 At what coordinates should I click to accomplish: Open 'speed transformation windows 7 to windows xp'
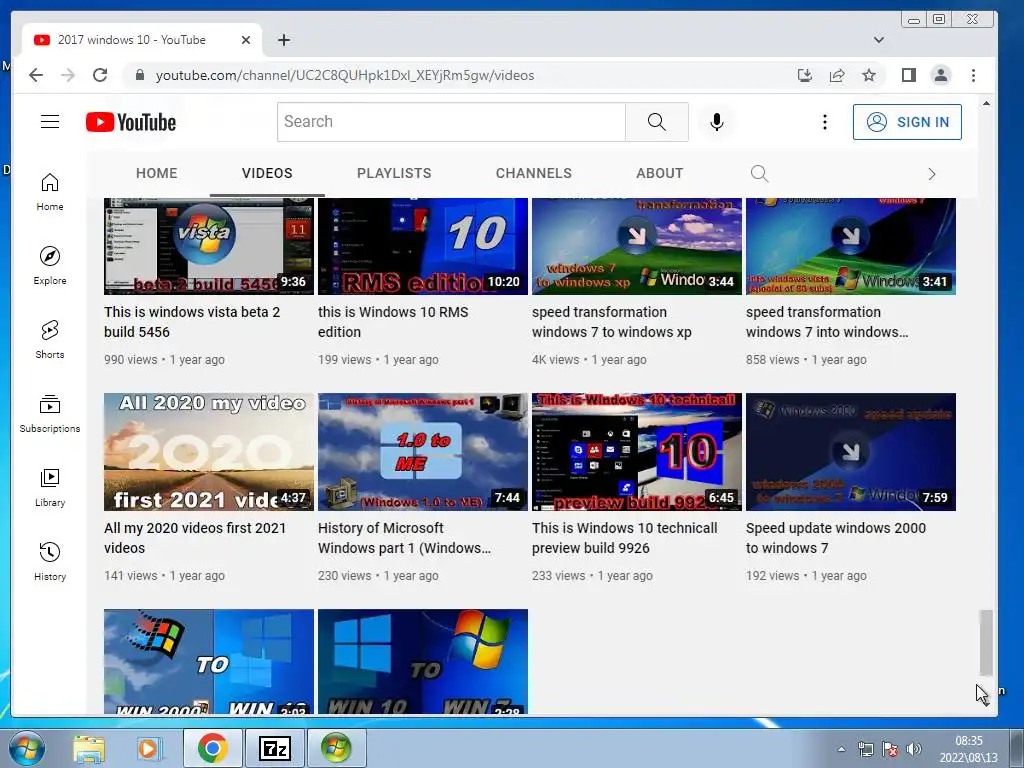point(612,322)
